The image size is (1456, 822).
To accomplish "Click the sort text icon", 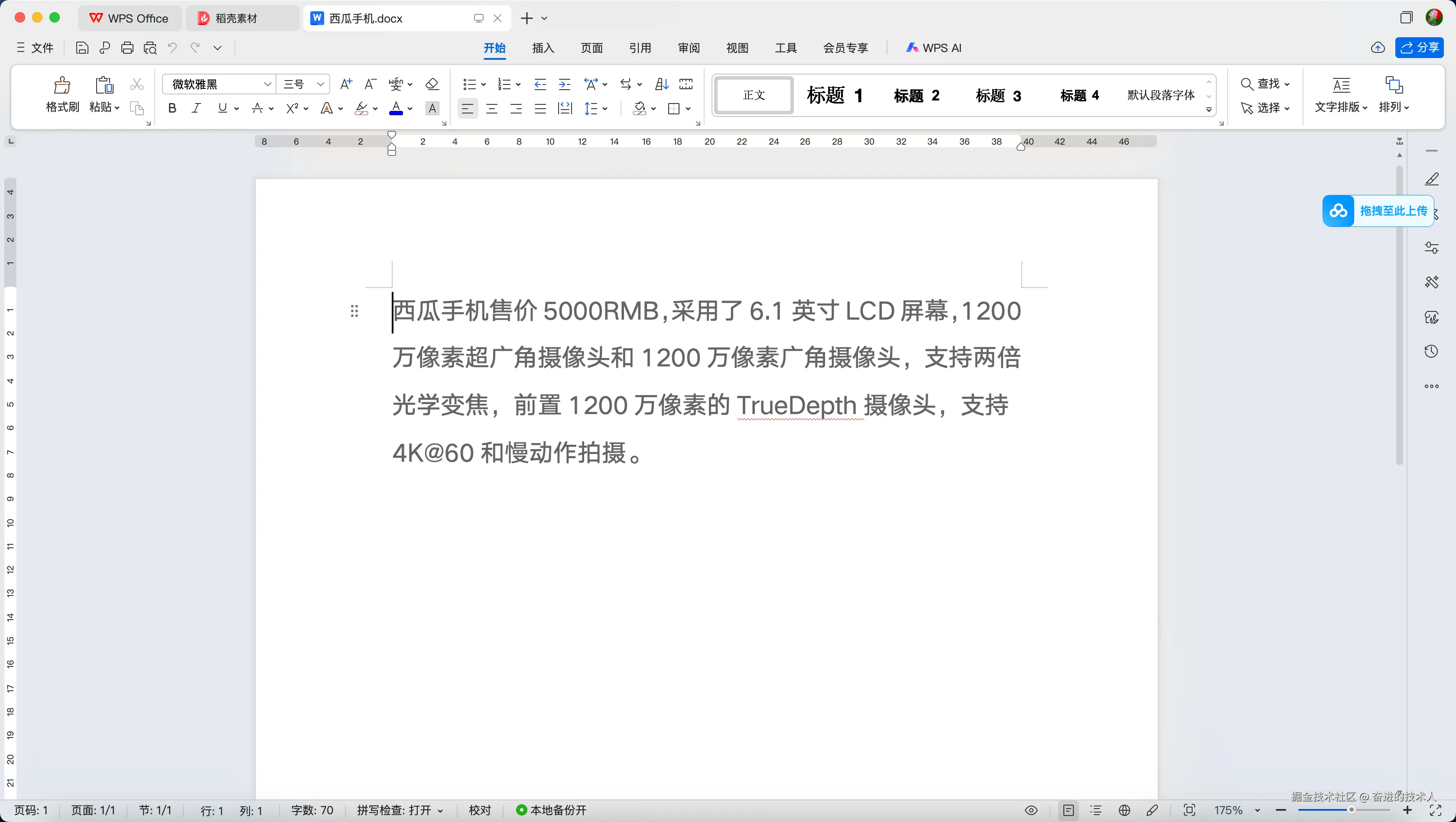I will pos(661,84).
